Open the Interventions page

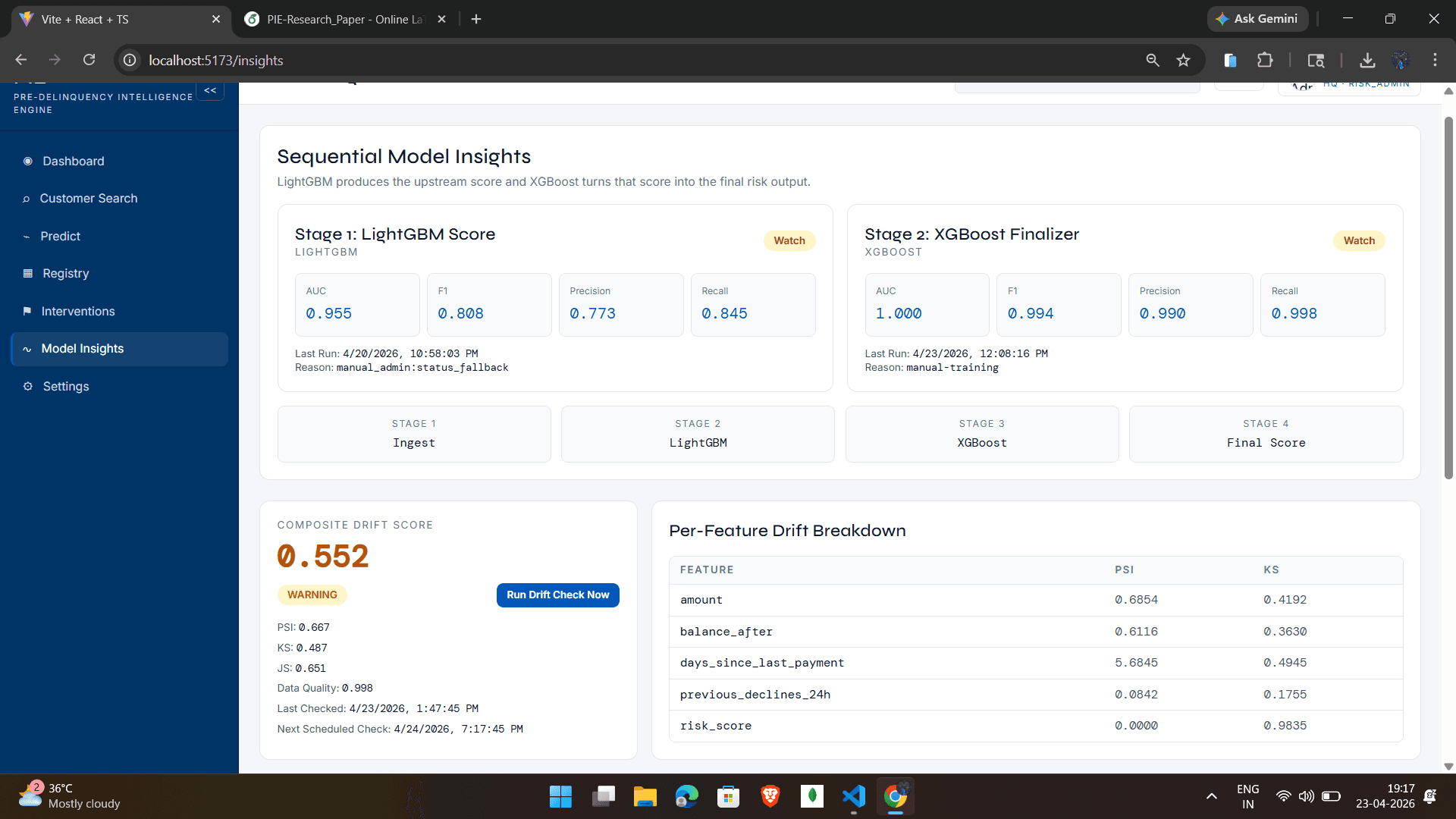coord(119,311)
